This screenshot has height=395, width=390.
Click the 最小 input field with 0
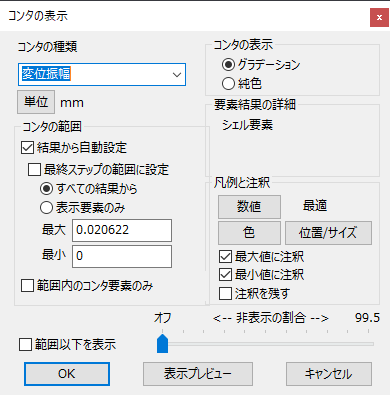pyautogui.click(x=122, y=256)
